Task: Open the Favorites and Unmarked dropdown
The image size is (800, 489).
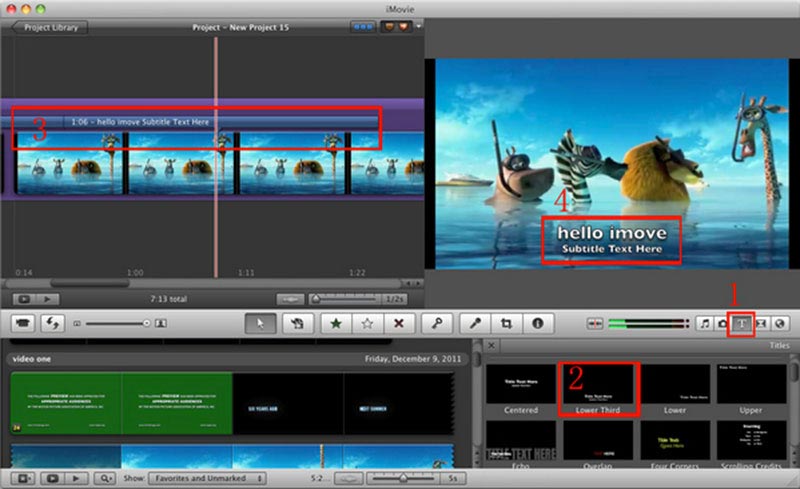Action: [x=205, y=479]
